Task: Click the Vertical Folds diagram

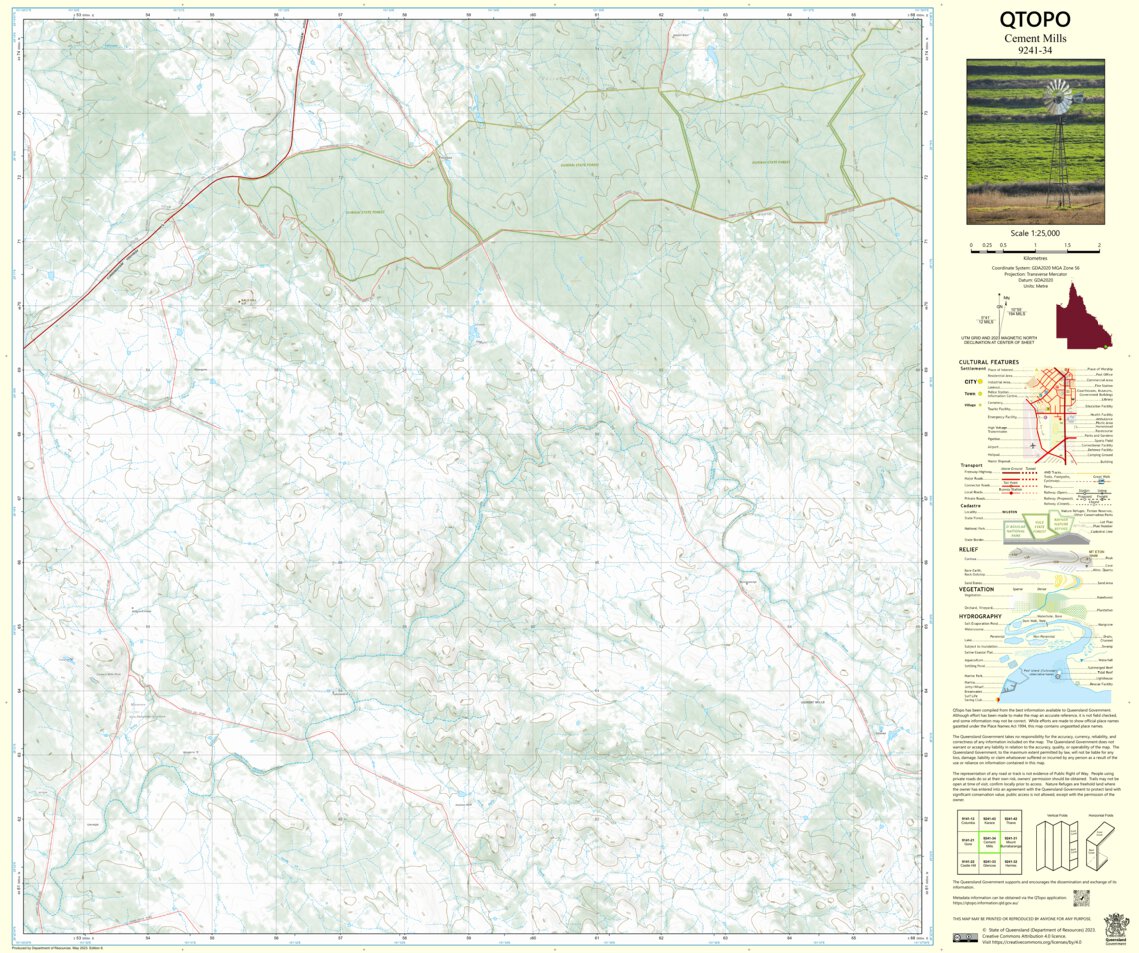Action: click(1057, 843)
